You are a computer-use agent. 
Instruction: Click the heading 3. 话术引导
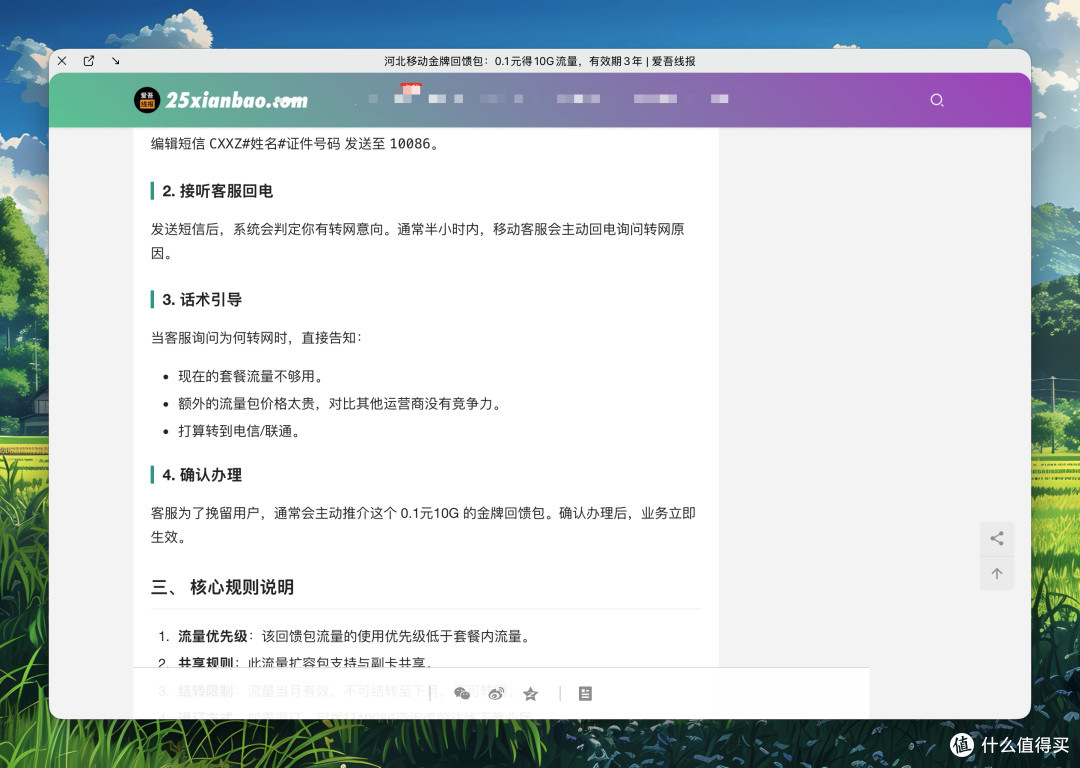pyautogui.click(x=202, y=300)
